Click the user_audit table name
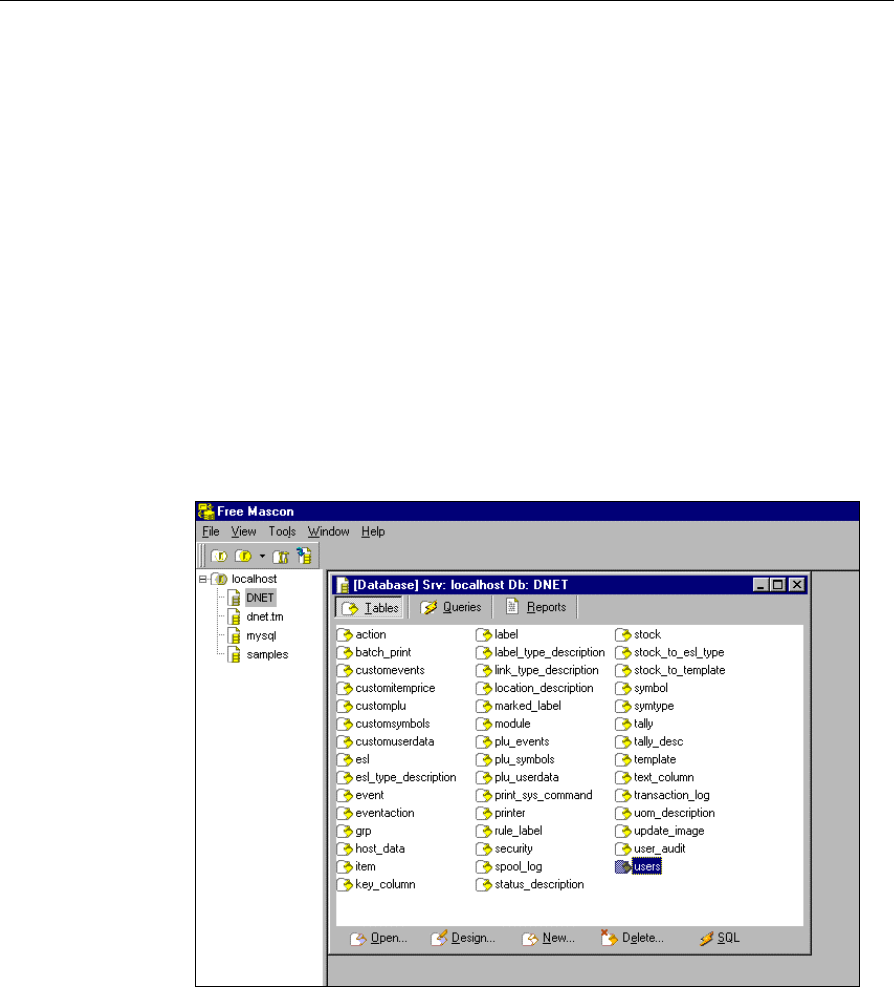The image size is (894, 987). (659, 849)
